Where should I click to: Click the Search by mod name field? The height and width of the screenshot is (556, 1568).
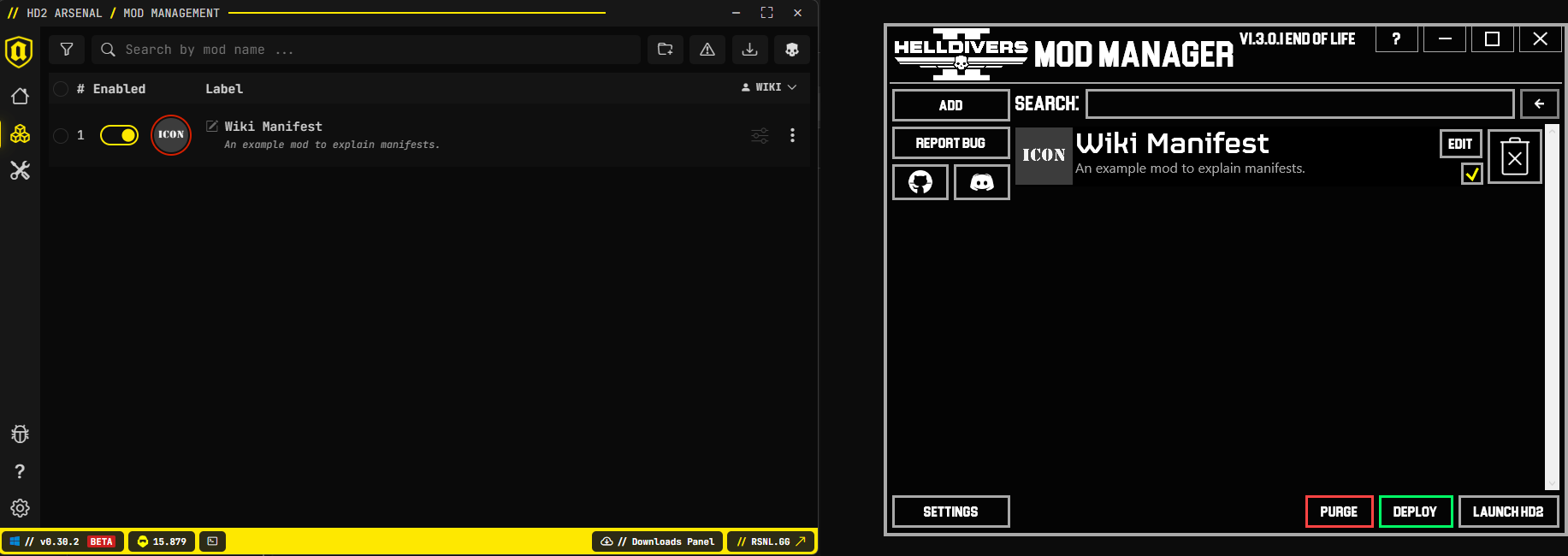click(x=366, y=50)
